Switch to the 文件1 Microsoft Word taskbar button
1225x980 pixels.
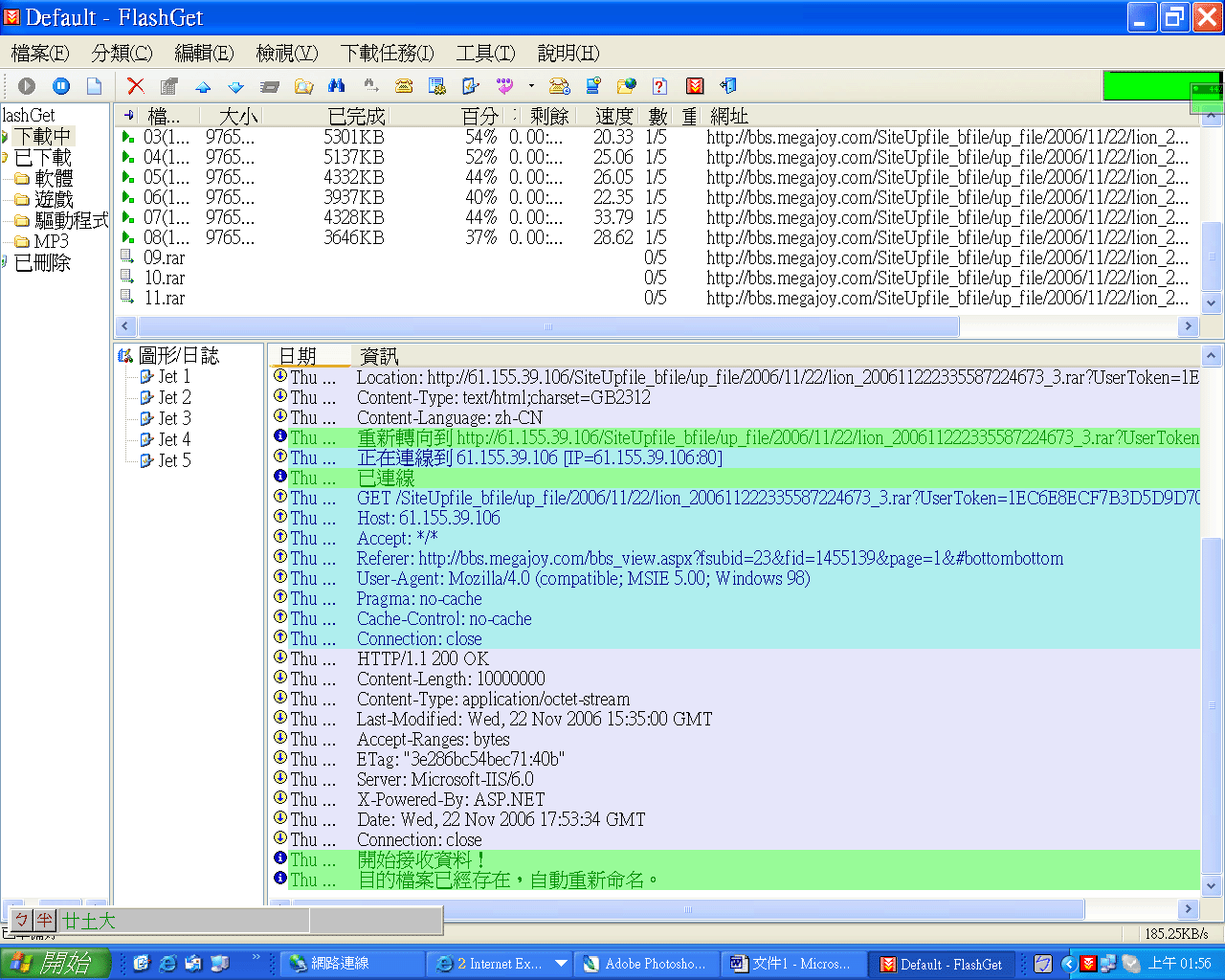(791, 964)
